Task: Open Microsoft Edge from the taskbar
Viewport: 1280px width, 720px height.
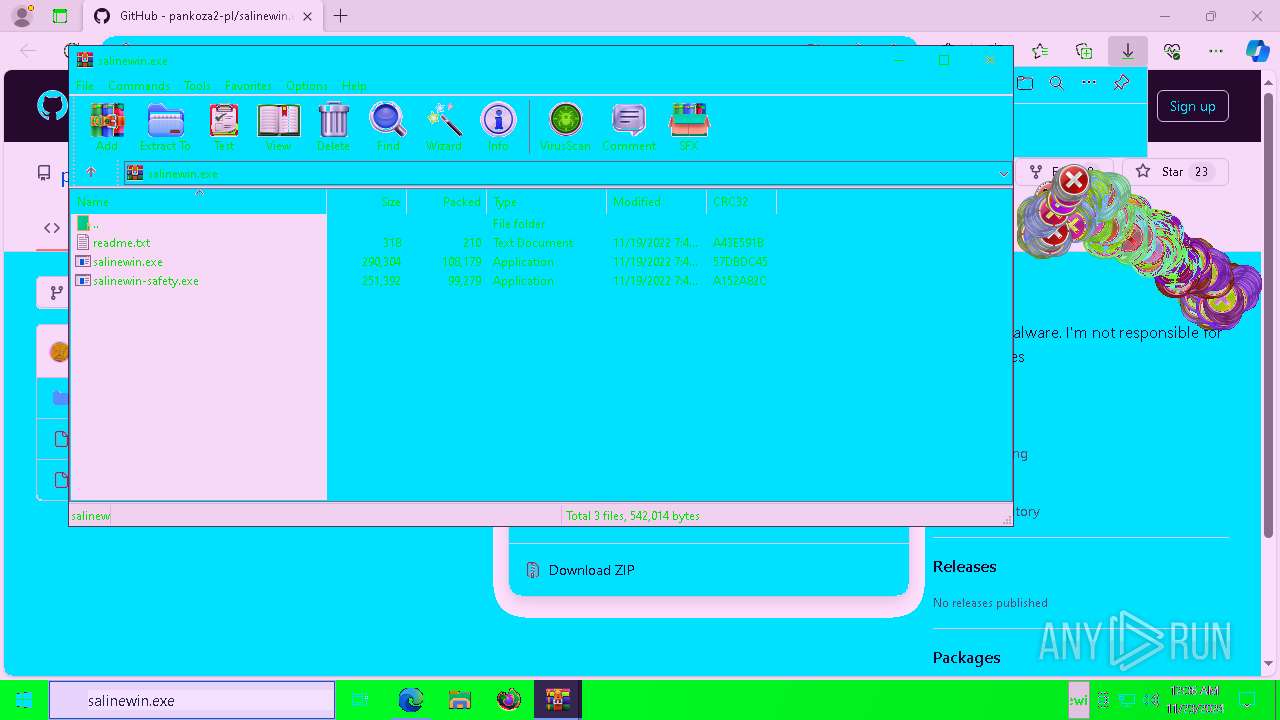Action: (410, 700)
